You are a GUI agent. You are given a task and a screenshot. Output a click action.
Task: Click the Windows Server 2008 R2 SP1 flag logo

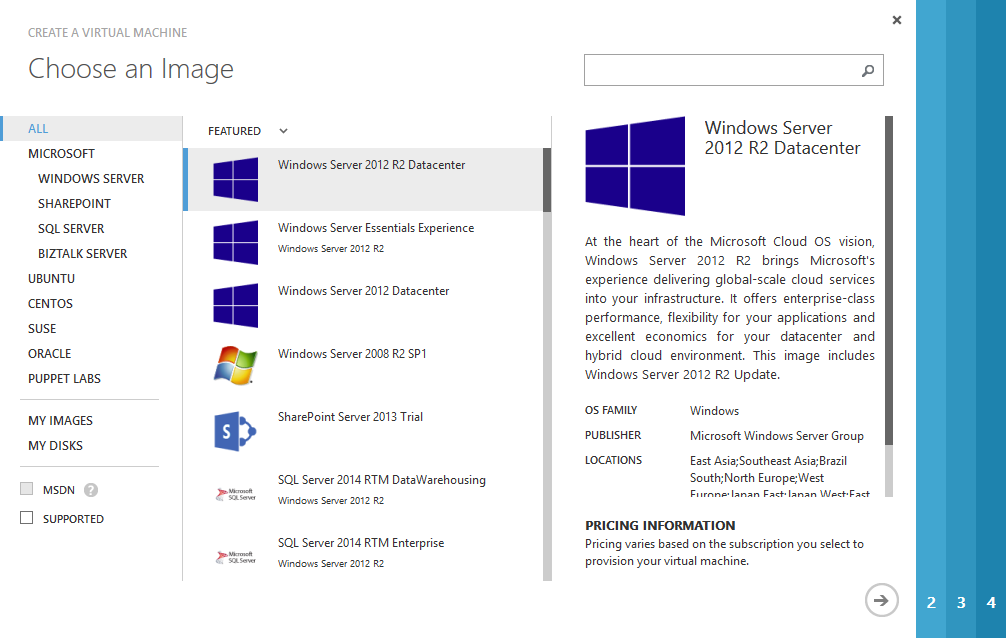pyautogui.click(x=235, y=366)
